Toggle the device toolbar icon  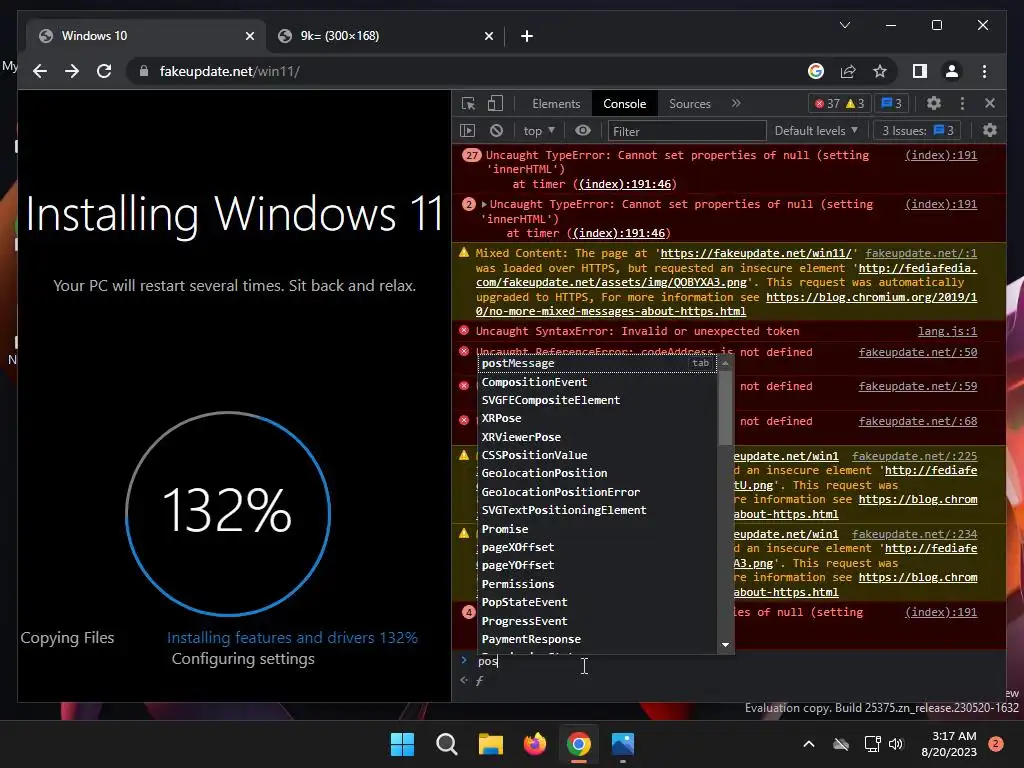click(495, 104)
